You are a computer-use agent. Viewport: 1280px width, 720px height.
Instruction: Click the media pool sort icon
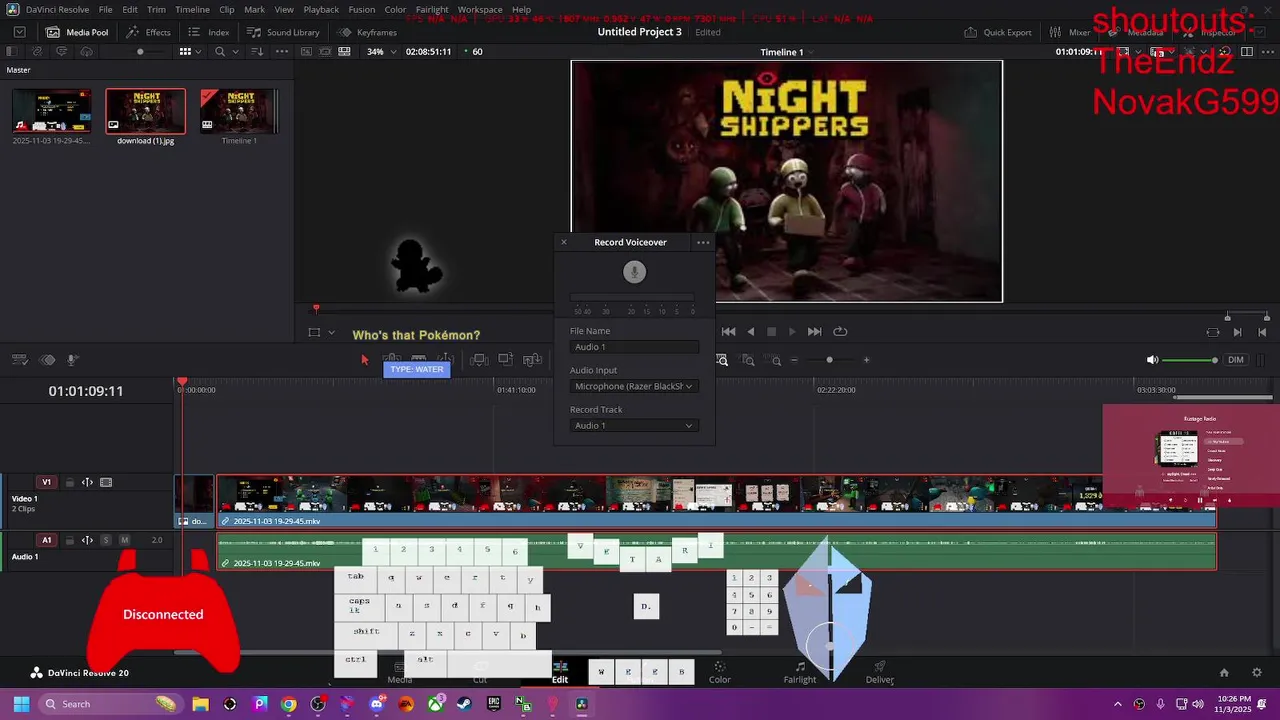point(258,51)
